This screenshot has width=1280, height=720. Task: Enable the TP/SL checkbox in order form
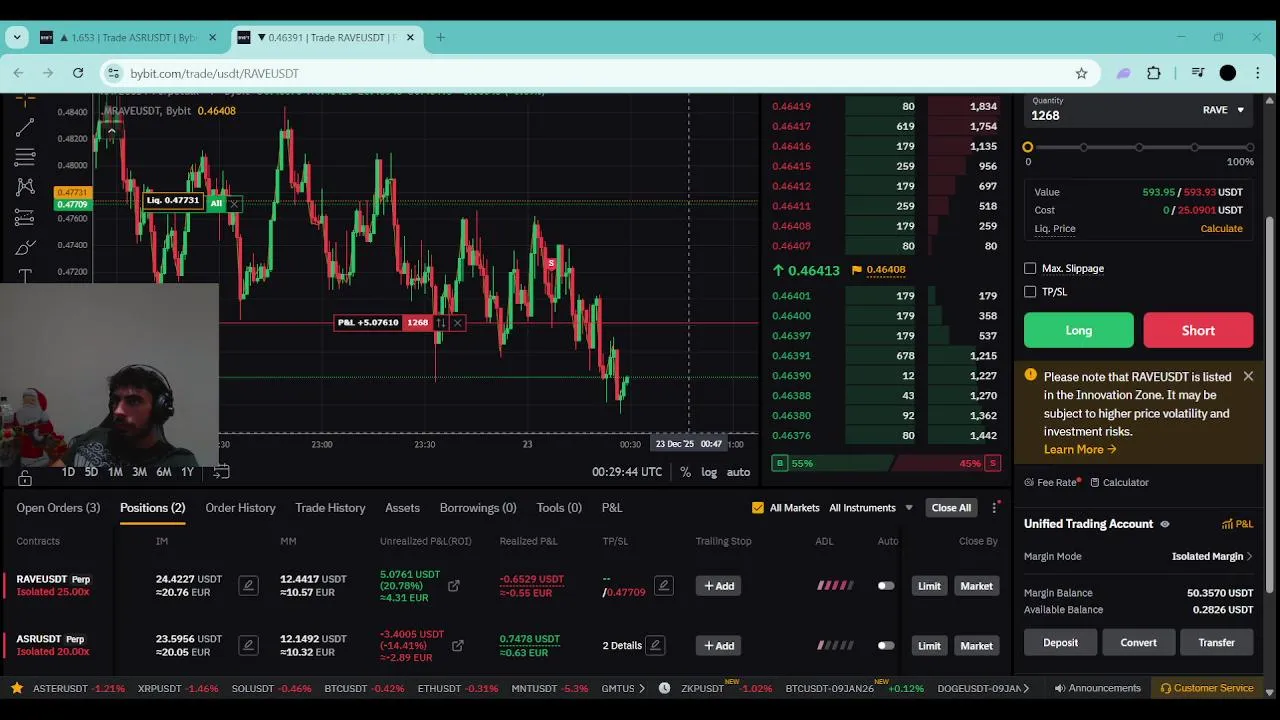coord(1030,292)
